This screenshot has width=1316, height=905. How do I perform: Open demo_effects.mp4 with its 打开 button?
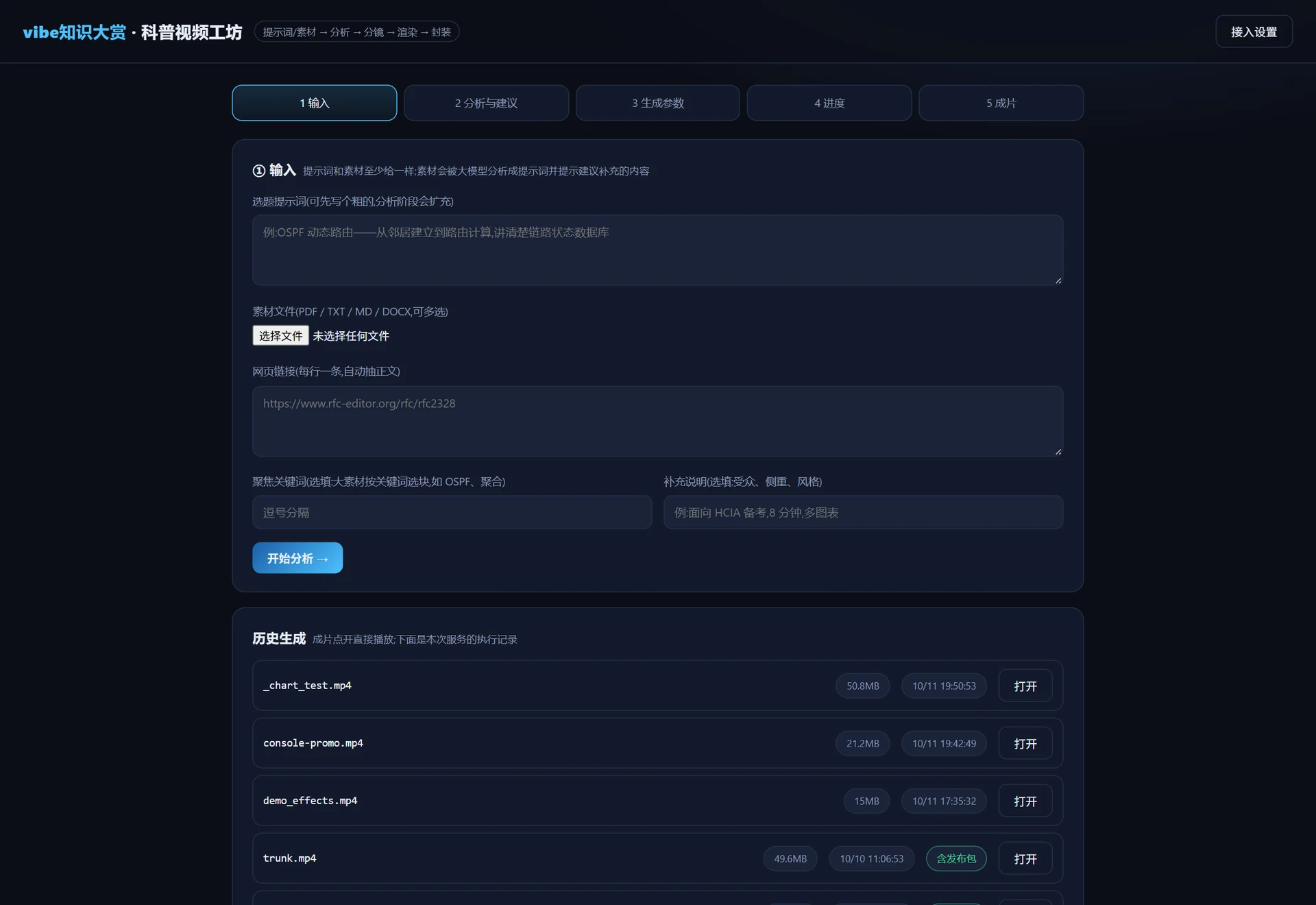point(1025,801)
